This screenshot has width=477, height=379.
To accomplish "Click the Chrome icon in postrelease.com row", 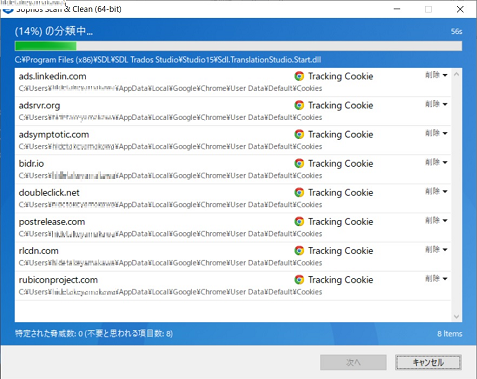I will (299, 221).
